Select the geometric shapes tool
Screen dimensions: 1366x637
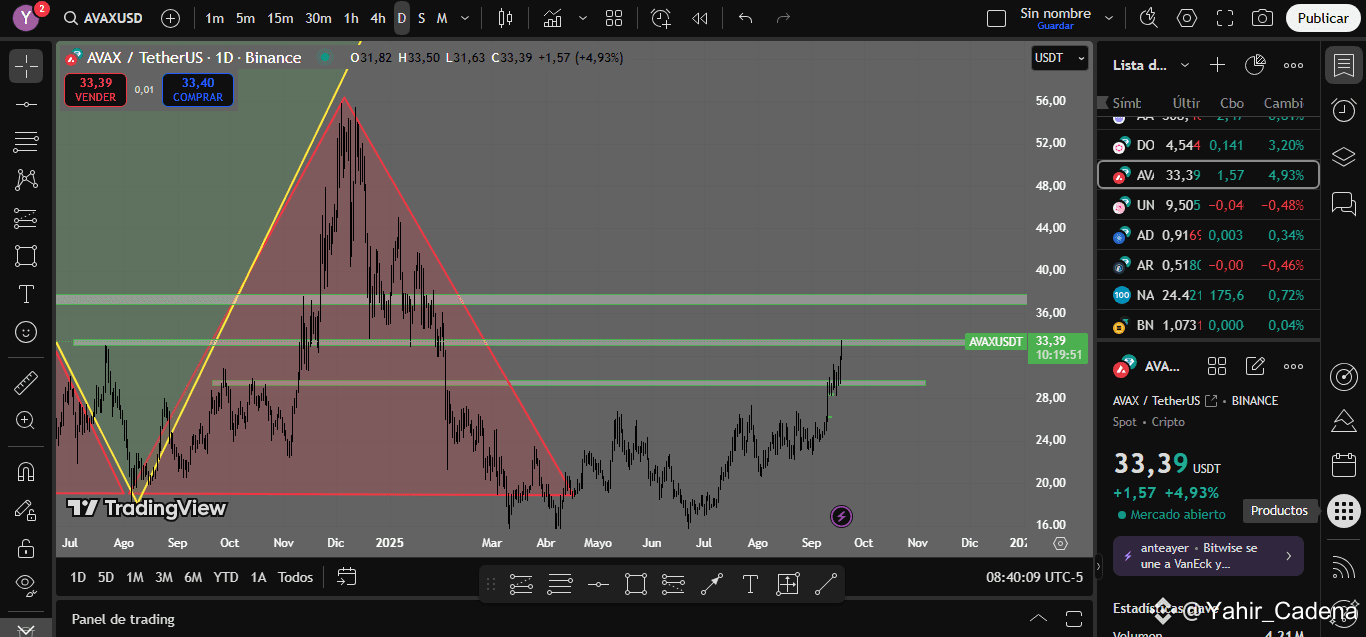(x=26, y=256)
